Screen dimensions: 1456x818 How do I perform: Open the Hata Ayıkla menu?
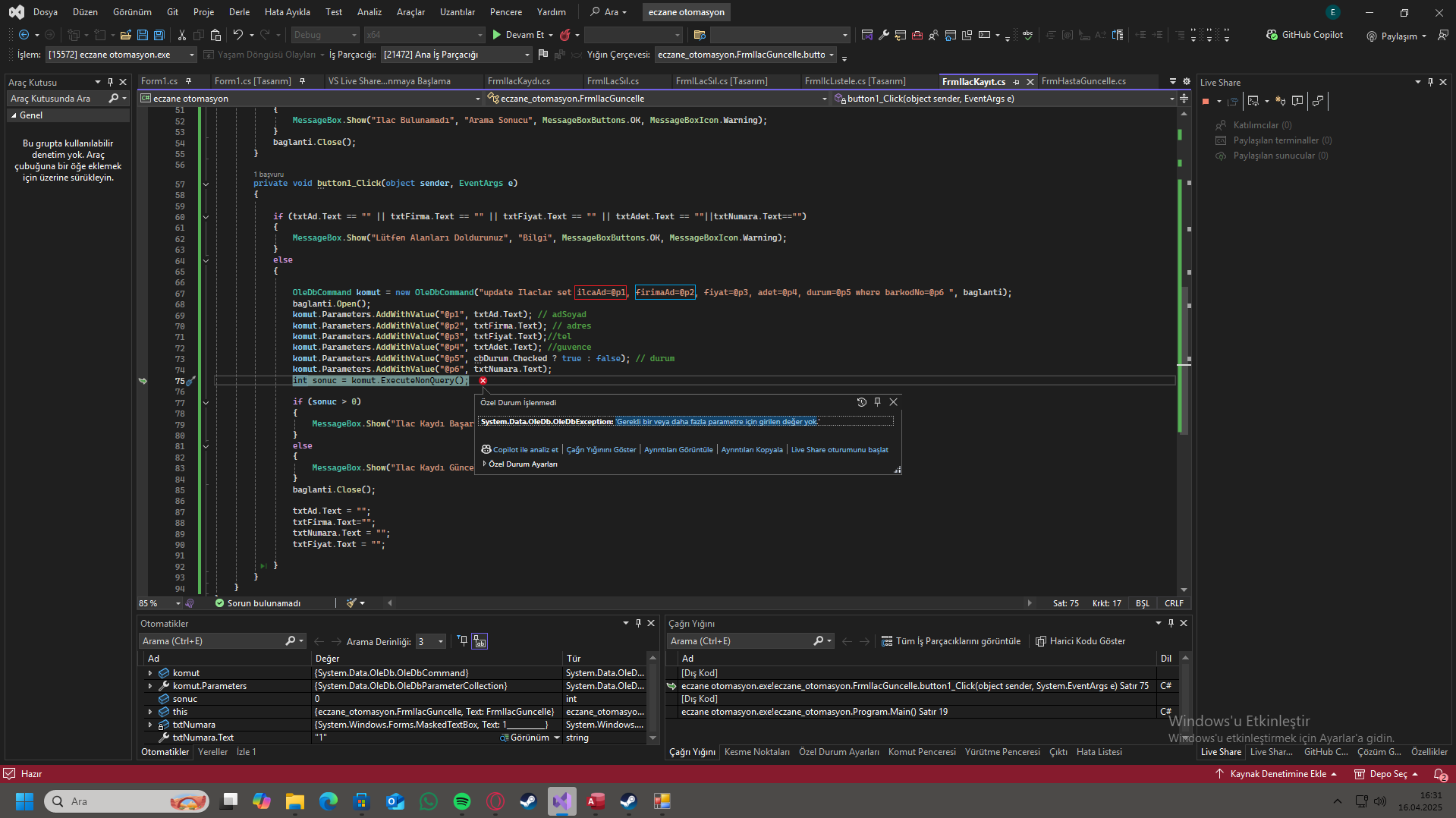pyautogui.click(x=287, y=12)
